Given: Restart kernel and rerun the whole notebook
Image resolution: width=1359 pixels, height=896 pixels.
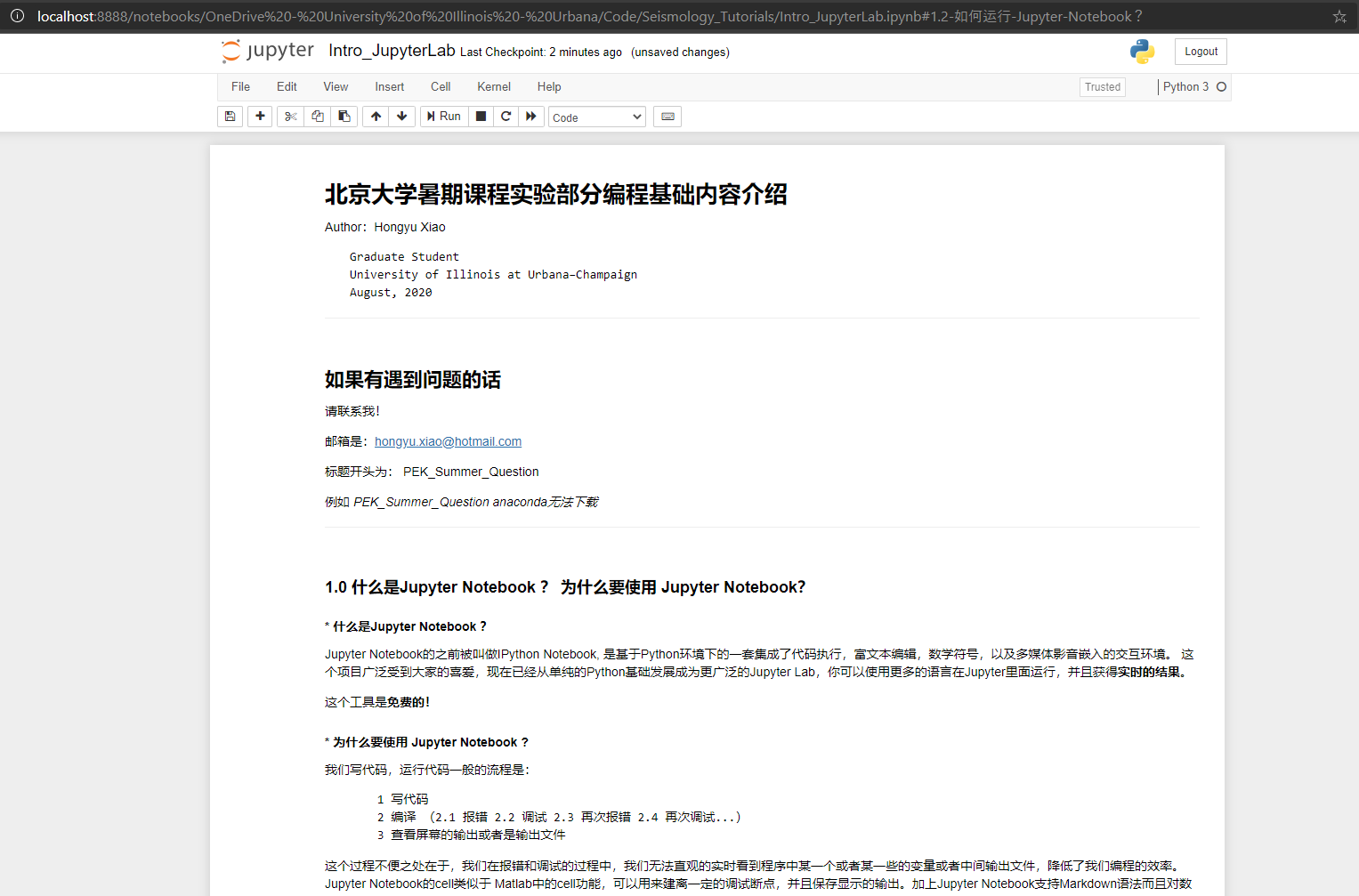Looking at the screenshot, I should pyautogui.click(x=531, y=117).
